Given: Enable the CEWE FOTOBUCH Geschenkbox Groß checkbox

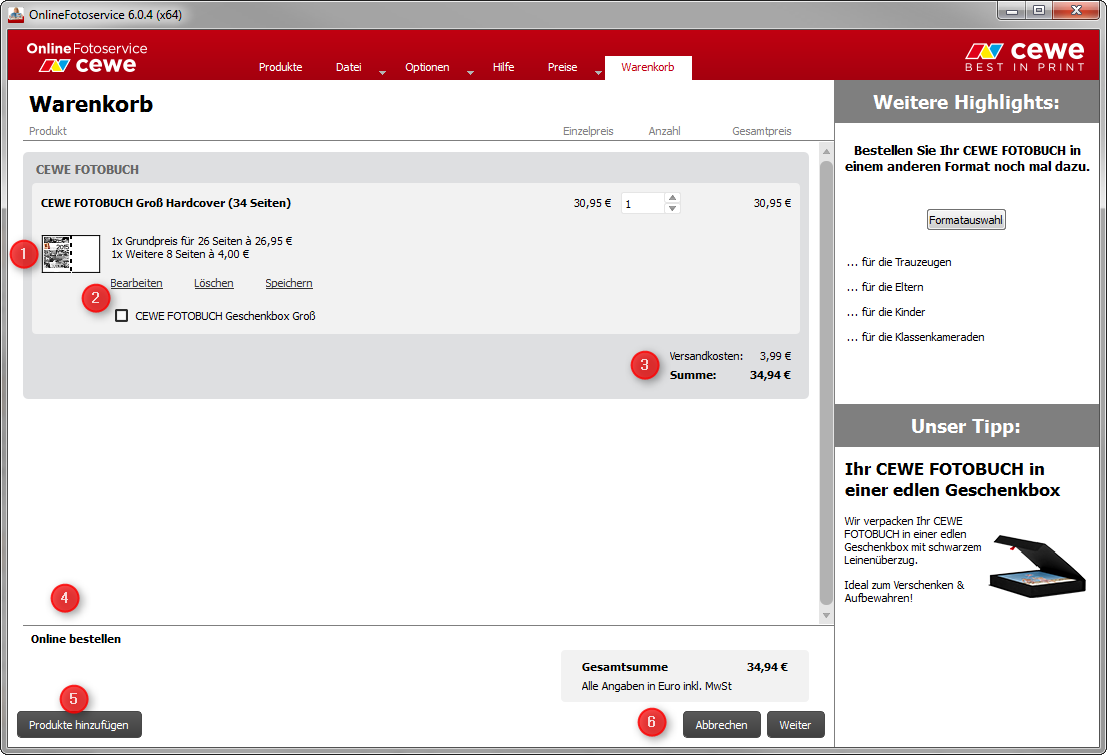Looking at the screenshot, I should pyautogui.click(x=122, y=316).
